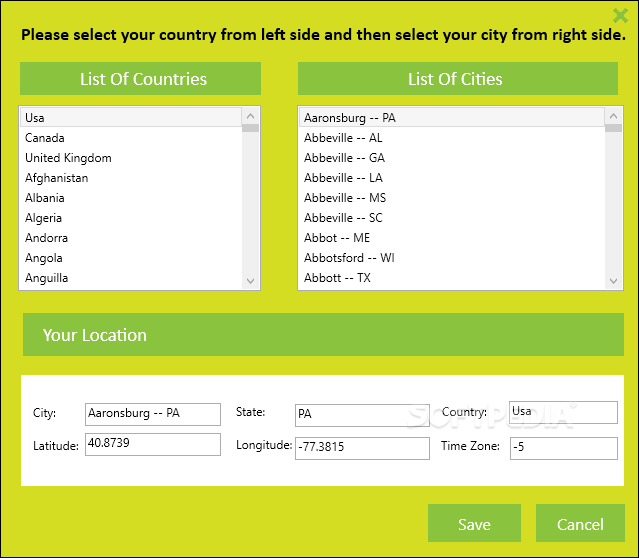Click into the Longitude field

coord(362,448)
